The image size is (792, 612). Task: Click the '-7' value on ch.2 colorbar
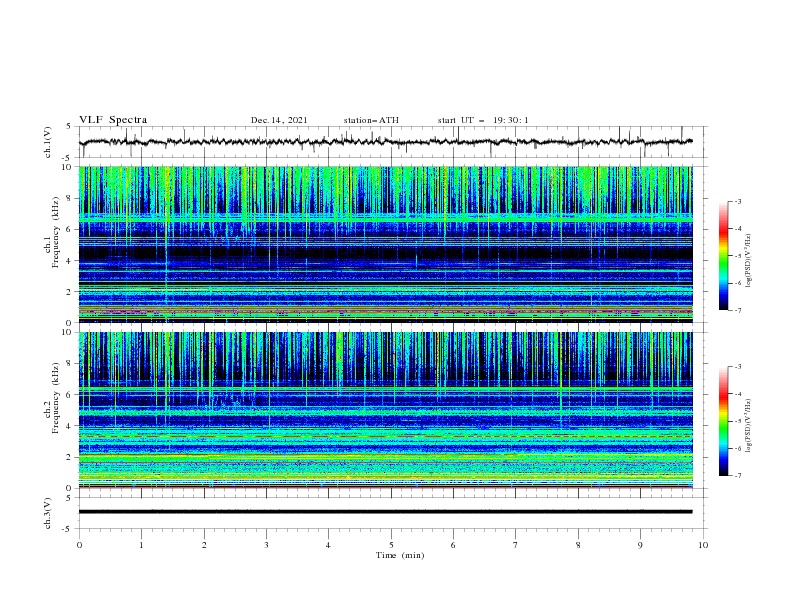pos(737,475)
